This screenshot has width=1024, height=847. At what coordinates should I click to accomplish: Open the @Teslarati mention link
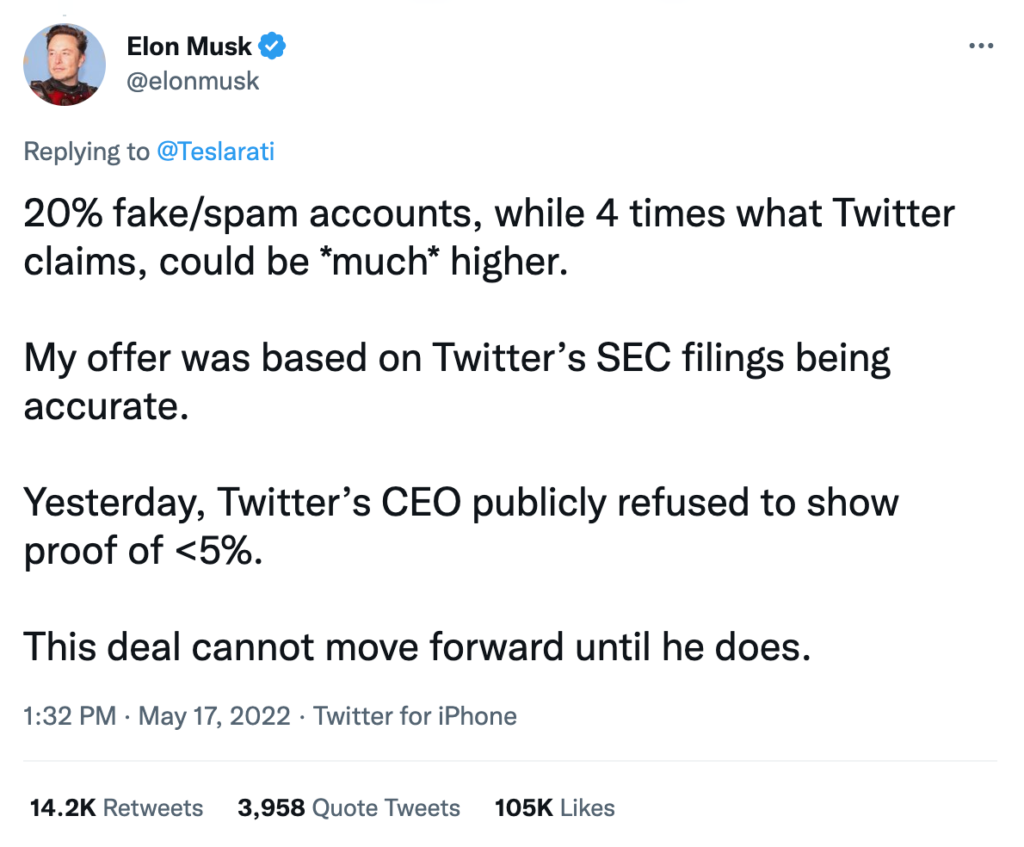(214, 151)
